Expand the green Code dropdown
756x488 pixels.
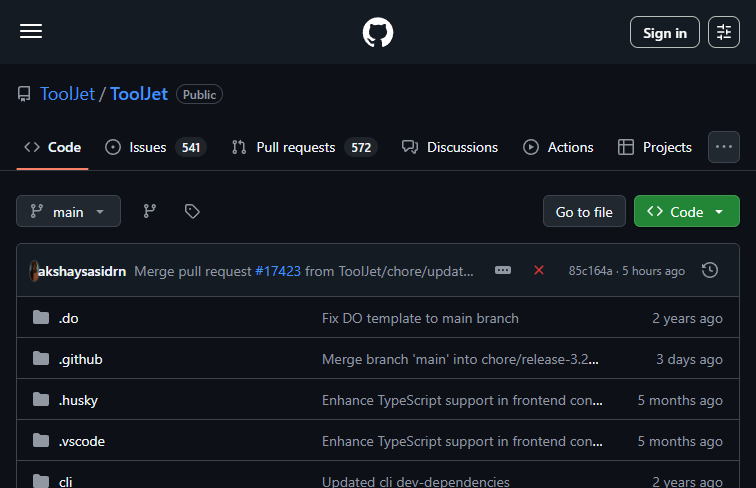[x=687, y=211]
